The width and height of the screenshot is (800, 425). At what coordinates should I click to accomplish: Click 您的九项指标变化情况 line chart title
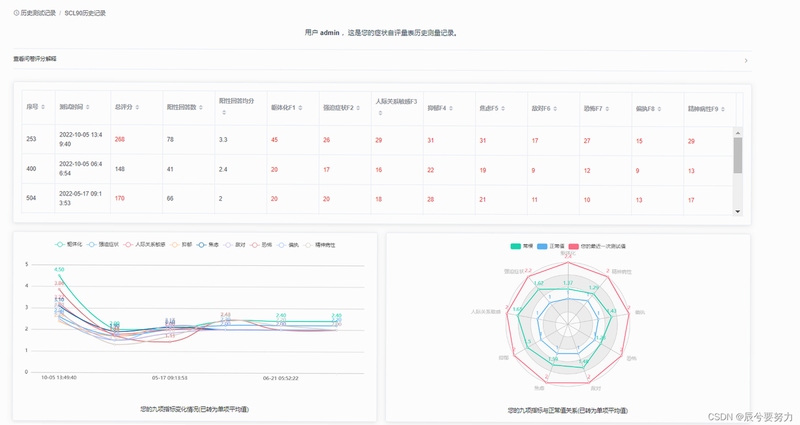[x=194, y=409]
